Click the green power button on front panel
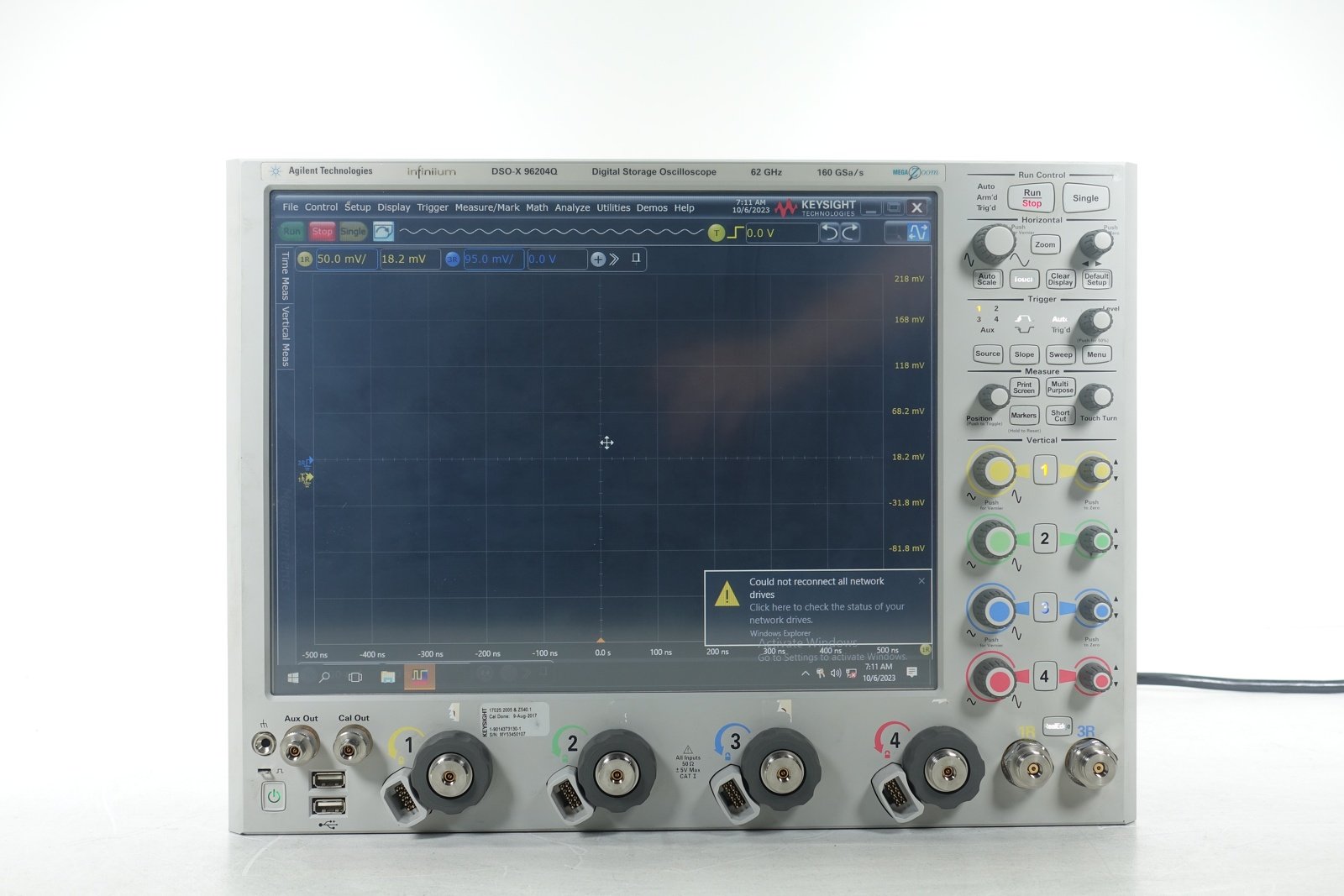The height and width of the screenshot is (896, 1344). coord(274,796)
